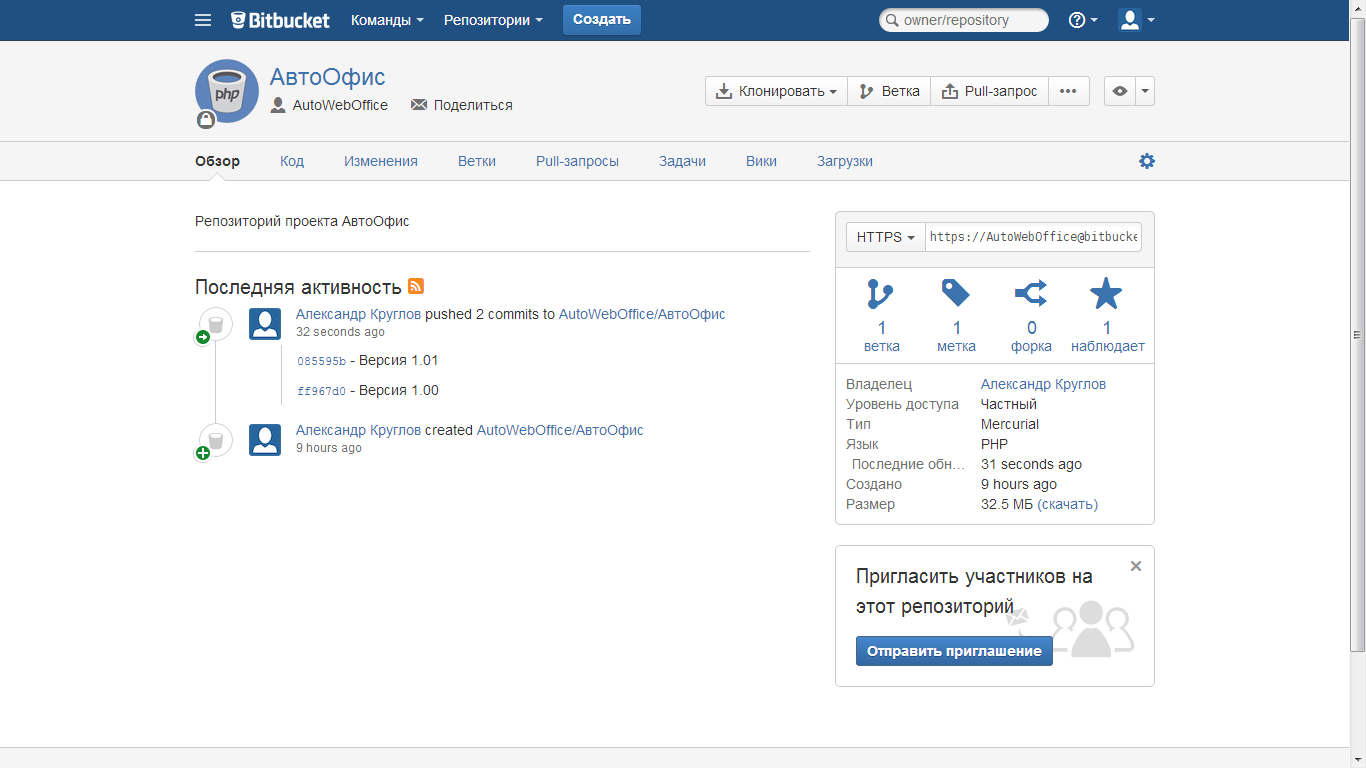Click the 'Версия 1.01' commit message
Screen dimensions: 1366x768
coord(399,360)
